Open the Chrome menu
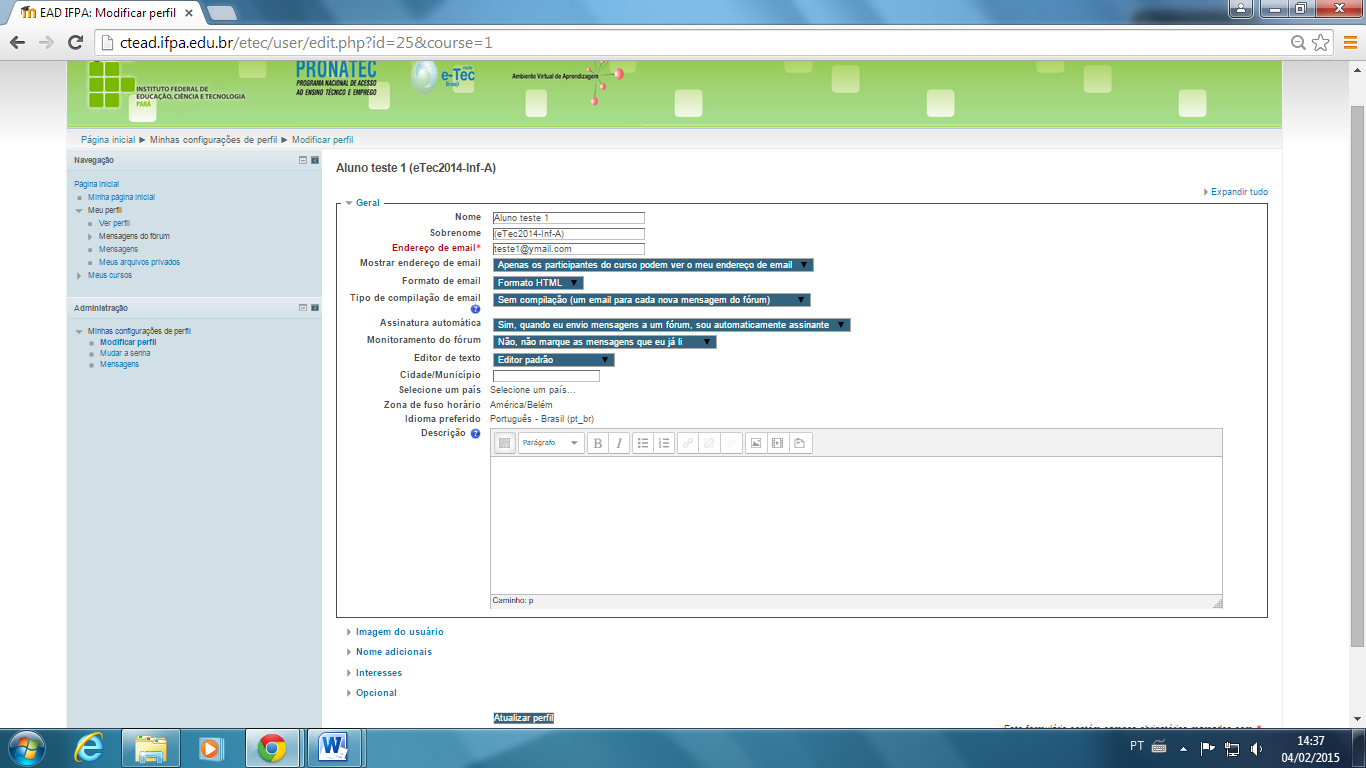The image size is (1366, 768). (x=1350, y=43)
